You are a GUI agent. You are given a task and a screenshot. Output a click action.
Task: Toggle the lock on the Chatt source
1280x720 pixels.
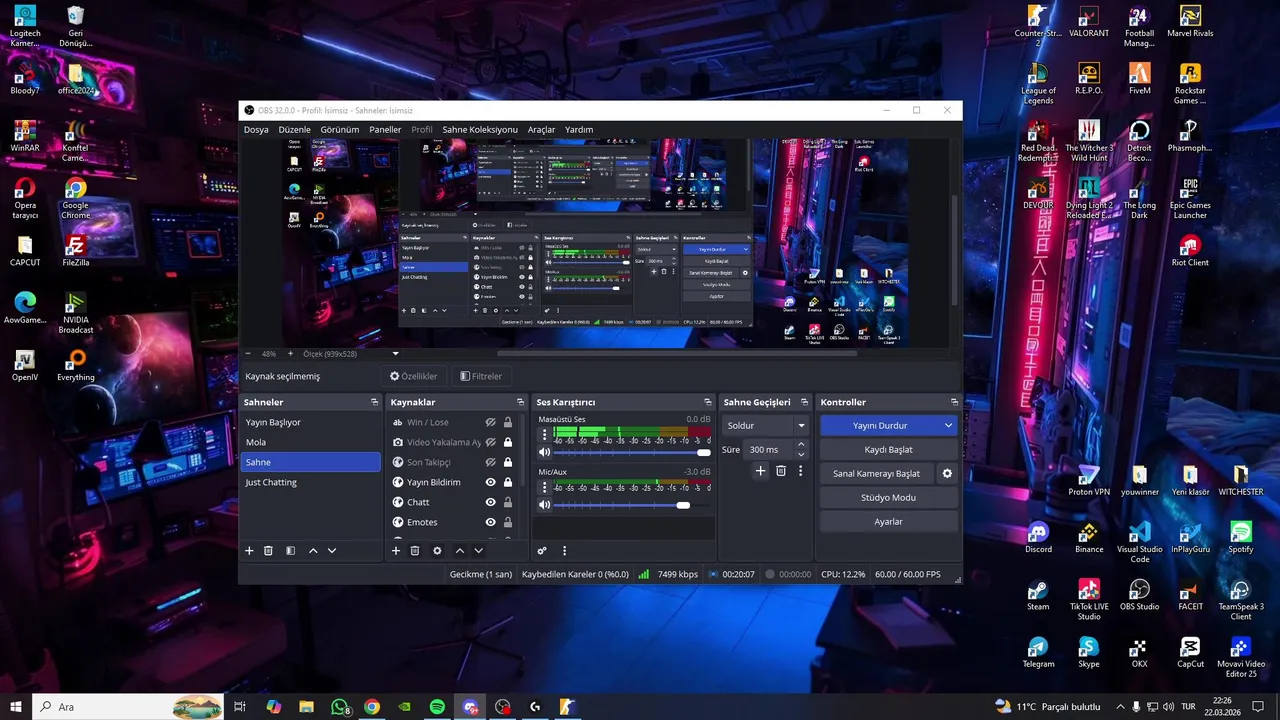[508, 502]
